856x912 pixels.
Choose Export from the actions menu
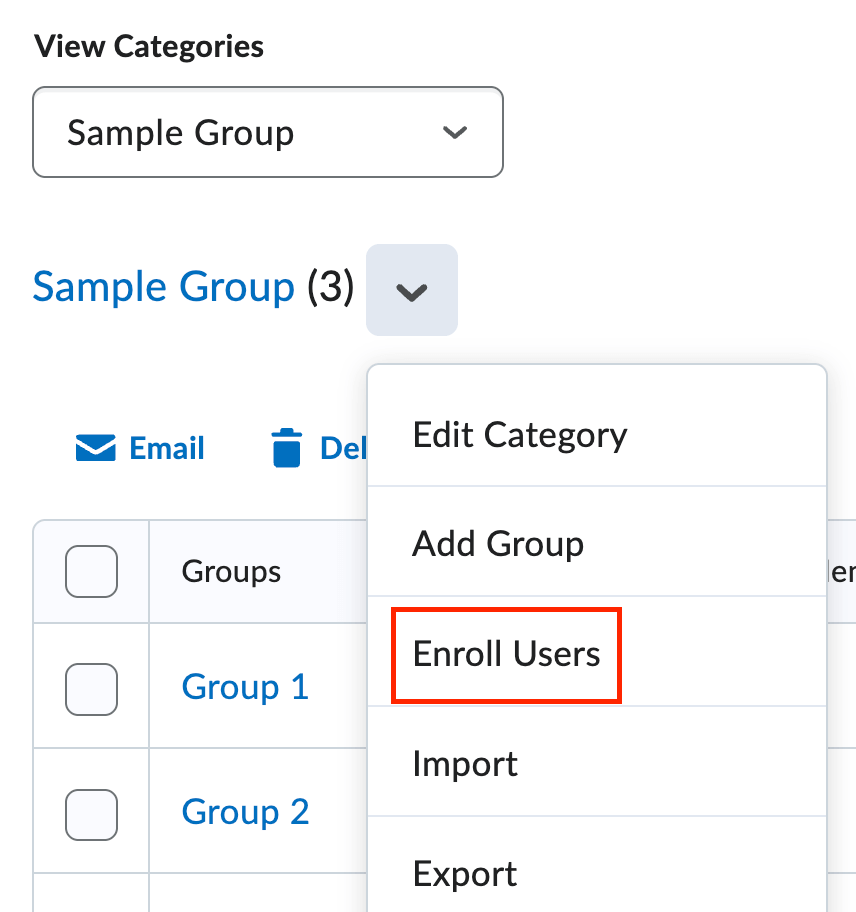click(x=464, y=873)
